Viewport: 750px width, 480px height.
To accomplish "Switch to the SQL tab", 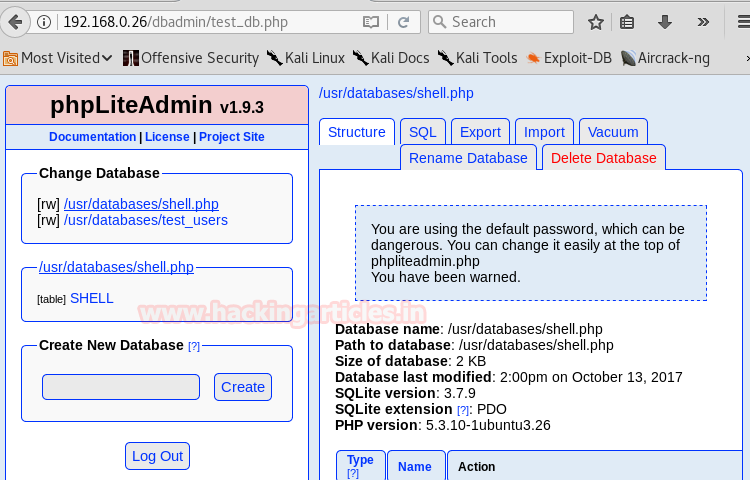I will point(423,132).
